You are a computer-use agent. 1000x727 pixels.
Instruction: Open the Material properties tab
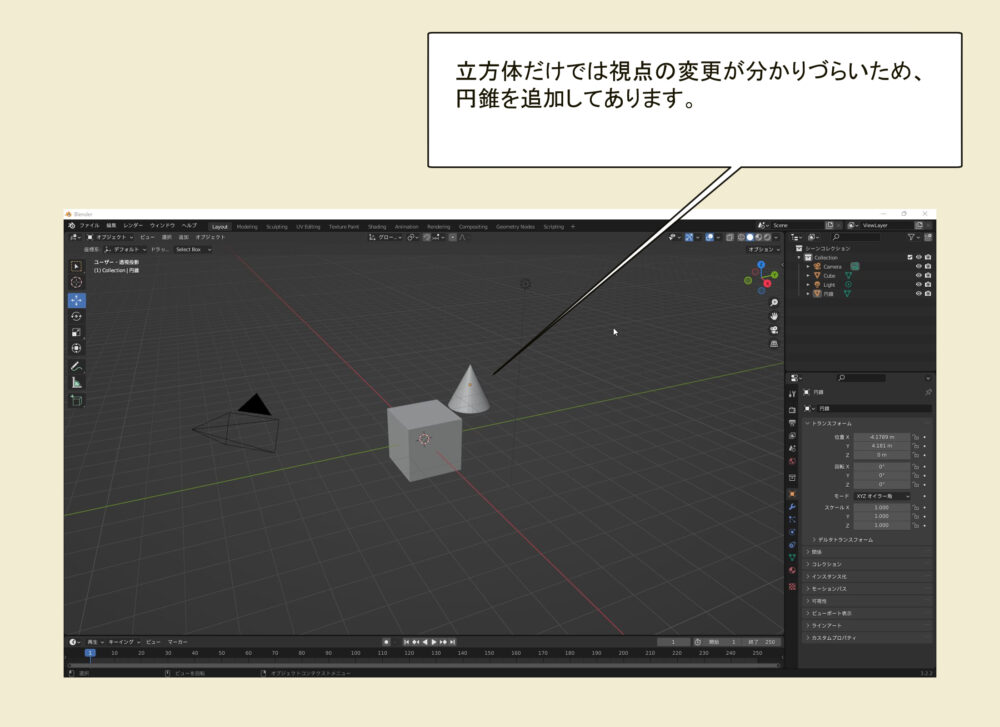(792, 571)
